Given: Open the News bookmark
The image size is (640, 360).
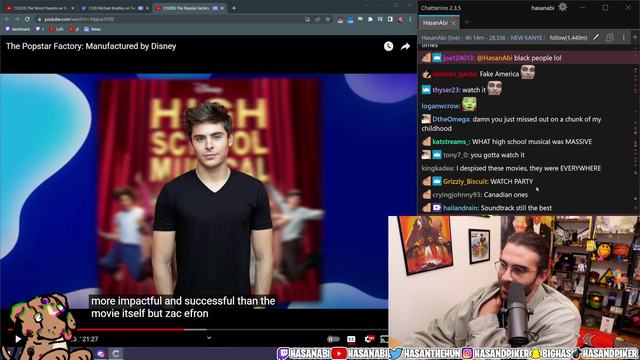Looking at the screenshot, I should click(93, 29).
